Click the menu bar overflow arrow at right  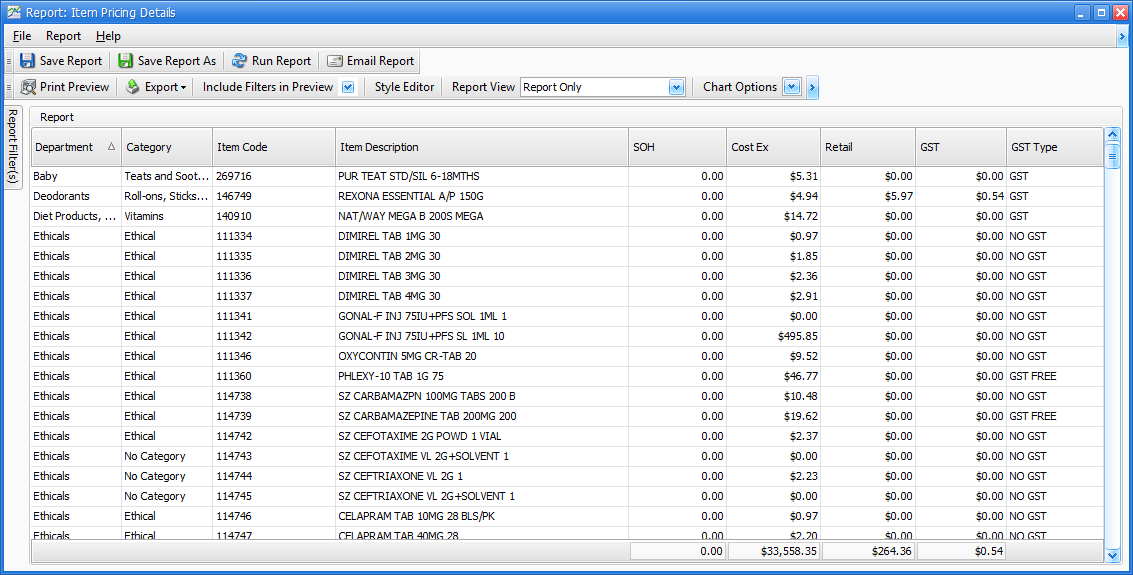[1122, 36]
